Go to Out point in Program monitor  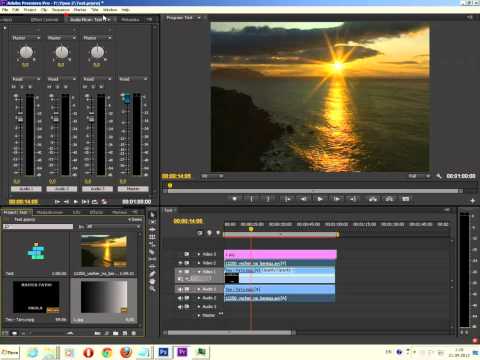coord(353,199)
